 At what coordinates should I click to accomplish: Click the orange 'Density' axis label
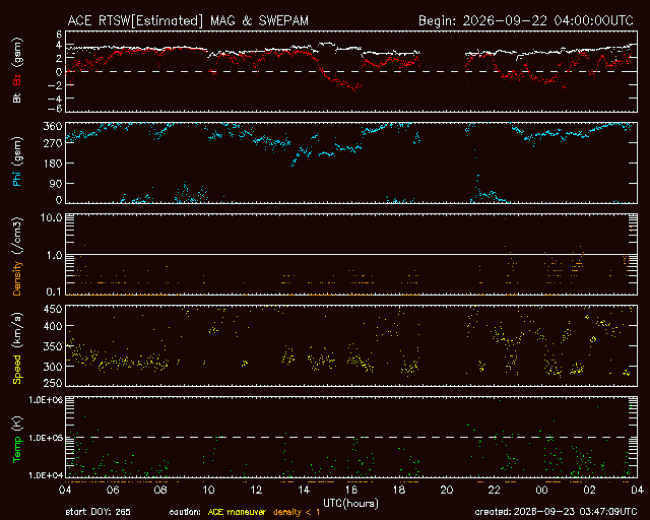[x=17, y=278]
